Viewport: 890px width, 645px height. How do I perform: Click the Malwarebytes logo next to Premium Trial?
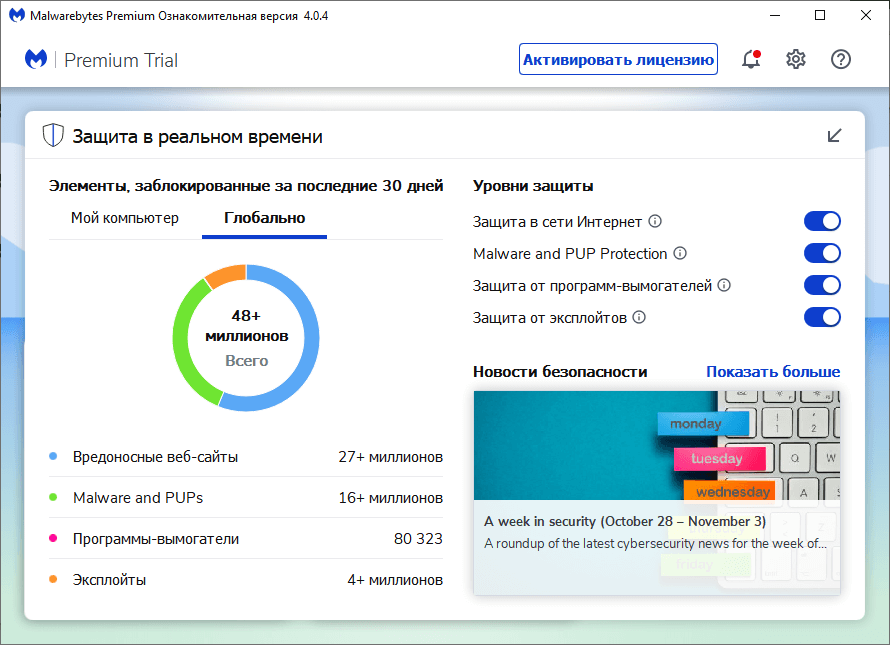36,59
